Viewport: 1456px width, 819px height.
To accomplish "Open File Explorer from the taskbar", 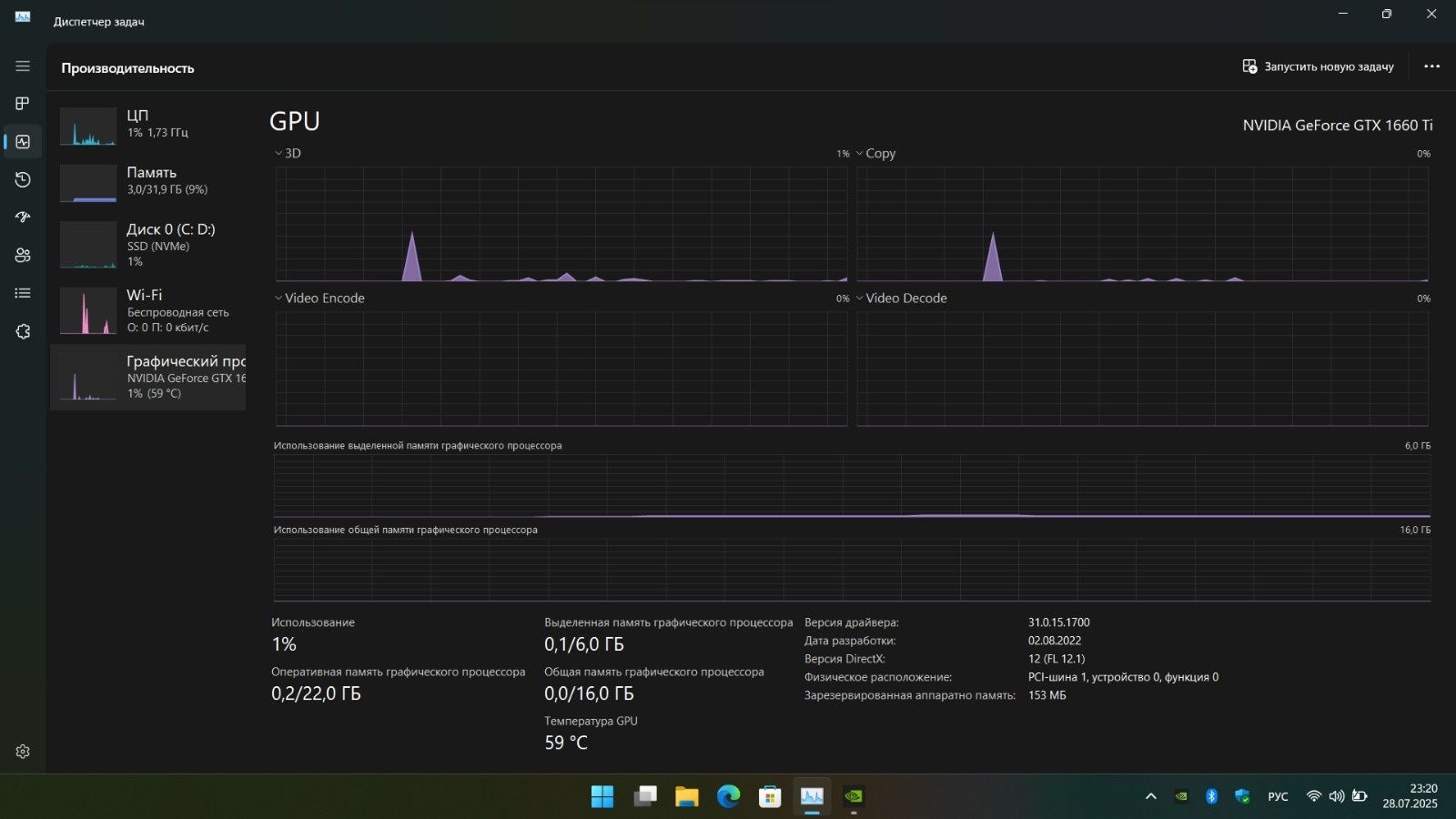I will tap(687, 797).
